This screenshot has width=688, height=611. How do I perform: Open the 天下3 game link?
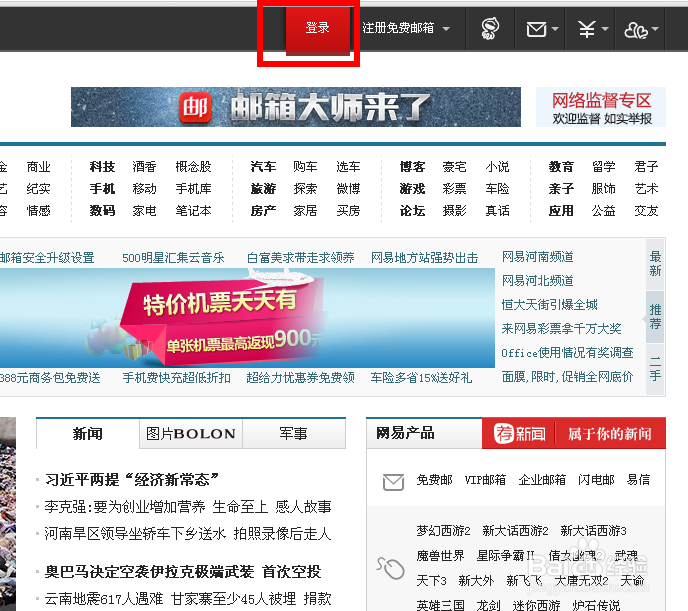coord(431,581)
